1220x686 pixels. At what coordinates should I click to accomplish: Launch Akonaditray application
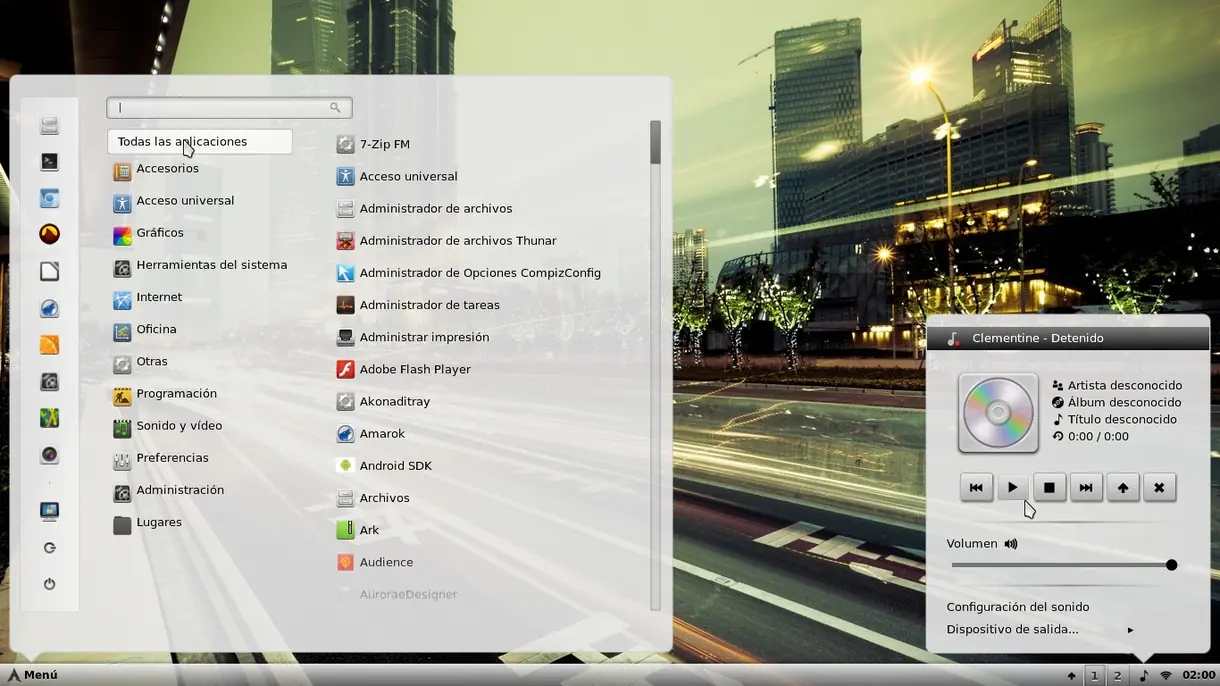coord(383,401)
